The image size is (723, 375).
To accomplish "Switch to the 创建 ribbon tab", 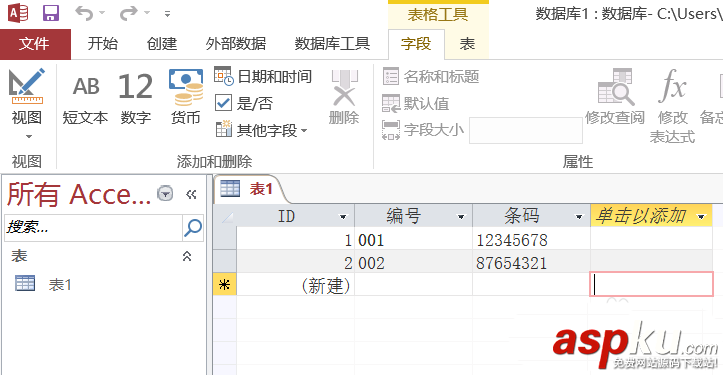I will click(161, 44).
